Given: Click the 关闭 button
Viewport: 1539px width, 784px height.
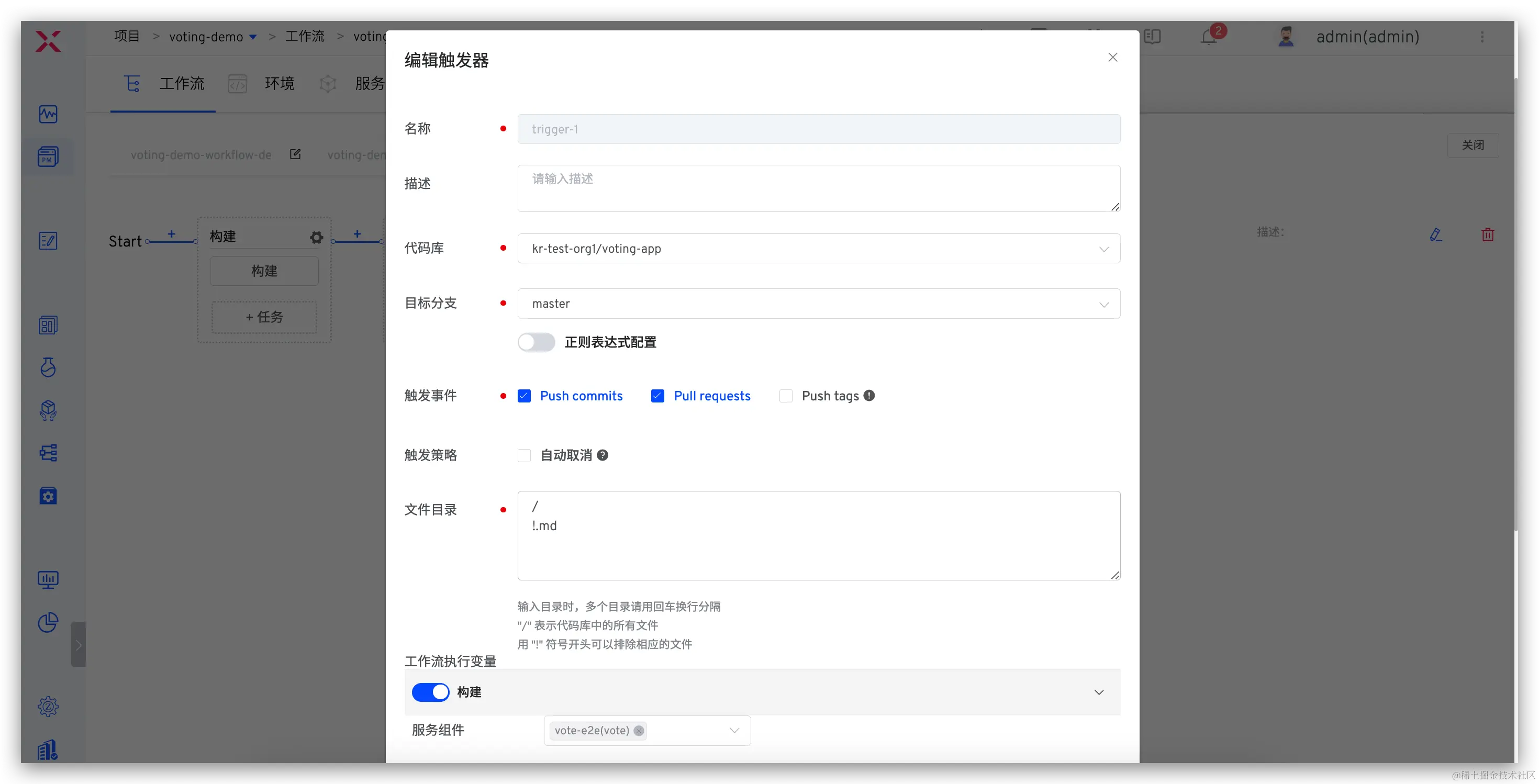Looking at the screenshot, I should click(x=1473, y=145).
